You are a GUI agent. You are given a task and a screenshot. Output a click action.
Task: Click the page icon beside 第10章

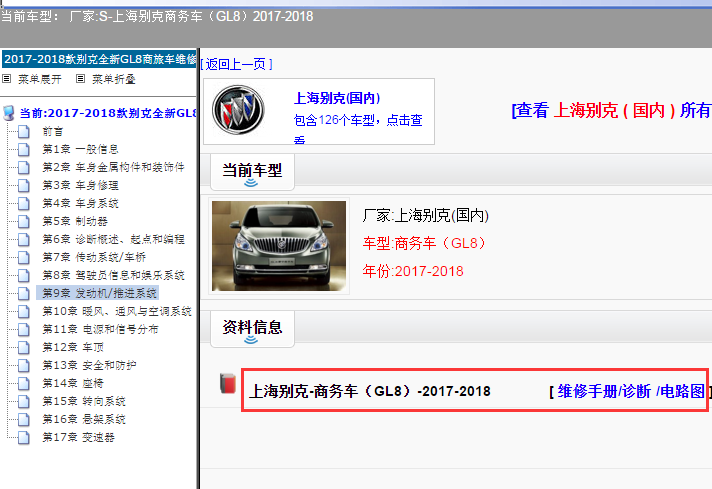pyautogui.click(x=24, y=311)
